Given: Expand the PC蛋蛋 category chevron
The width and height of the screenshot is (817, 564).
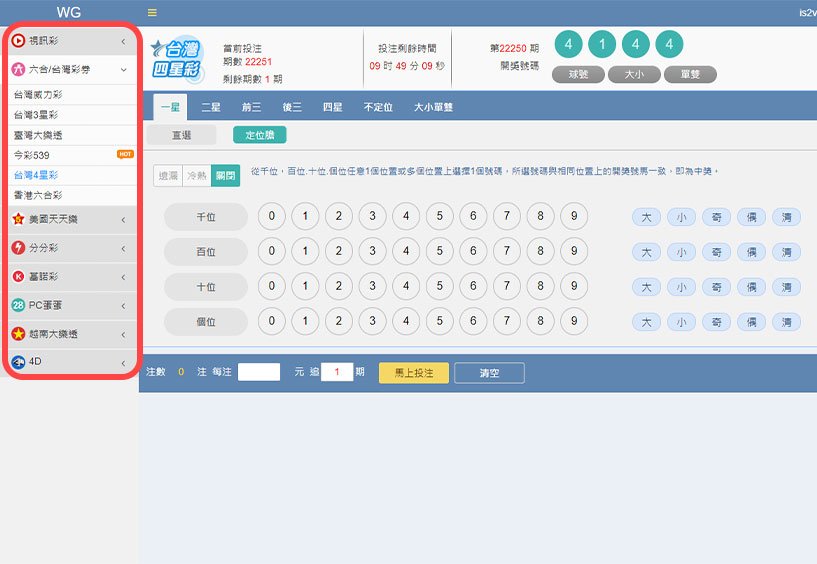Looking at the screenshot, I should 123,305.
